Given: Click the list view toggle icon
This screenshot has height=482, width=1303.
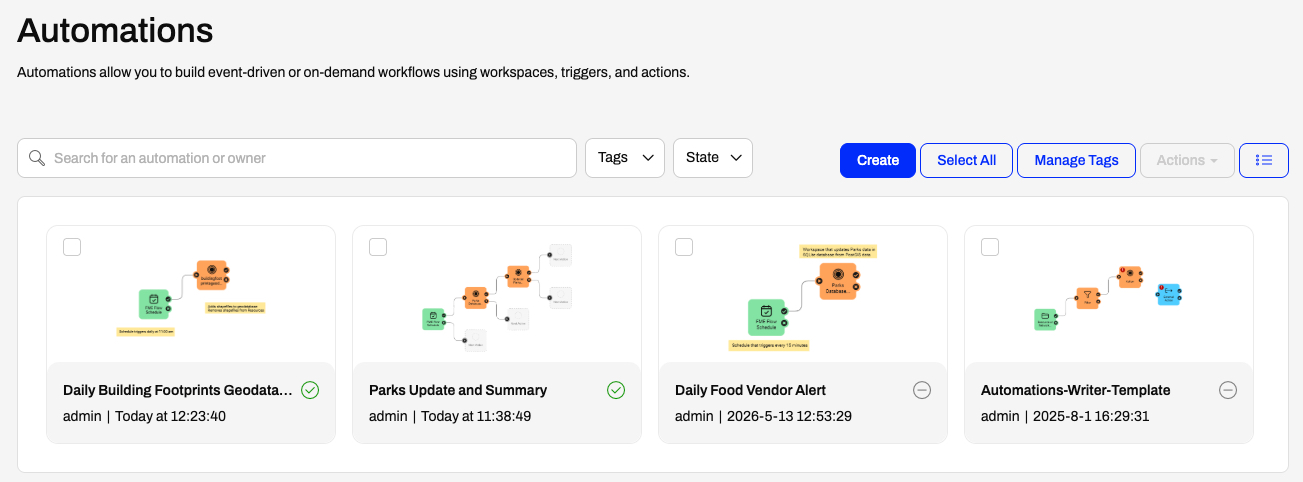Looking at the screenshot, I should click(x=1263, y=160).
